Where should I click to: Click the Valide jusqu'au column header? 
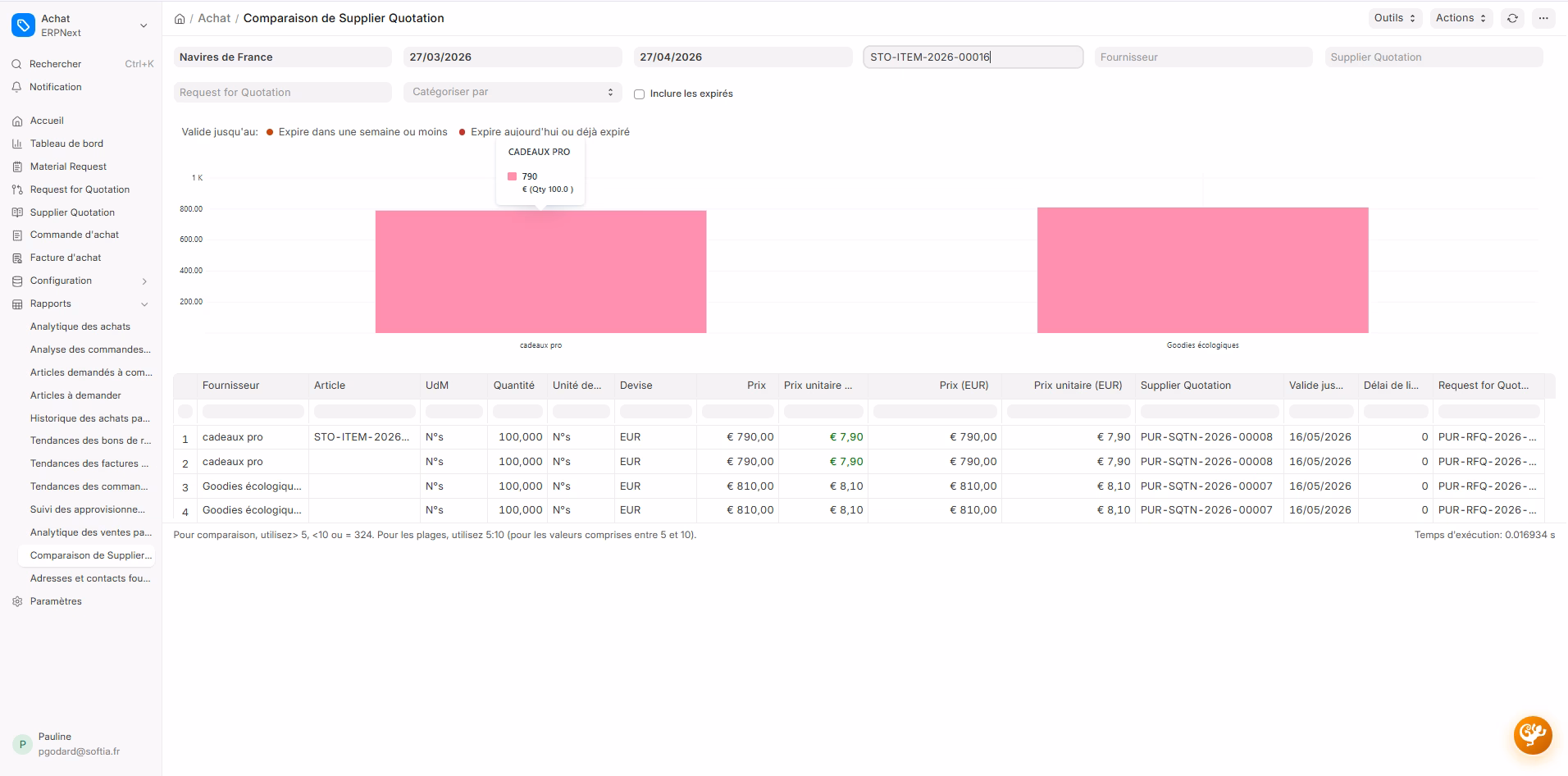coord(1320,386)
